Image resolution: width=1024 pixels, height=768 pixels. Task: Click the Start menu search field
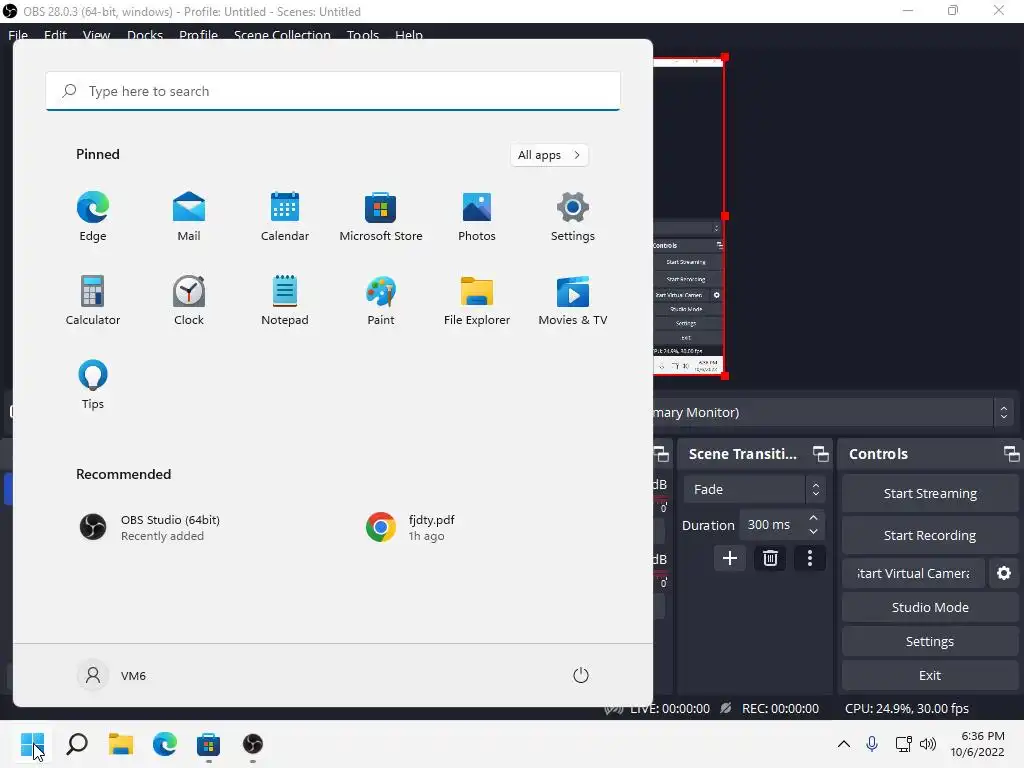(333, 91)
